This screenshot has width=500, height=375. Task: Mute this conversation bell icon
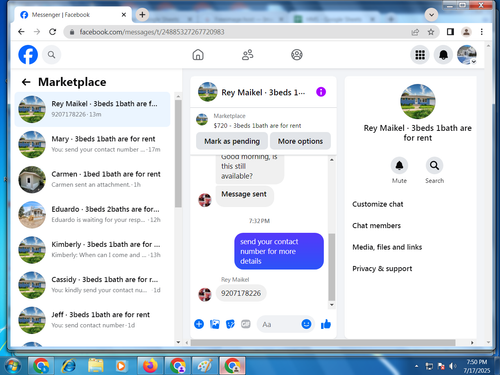point(399,165)
